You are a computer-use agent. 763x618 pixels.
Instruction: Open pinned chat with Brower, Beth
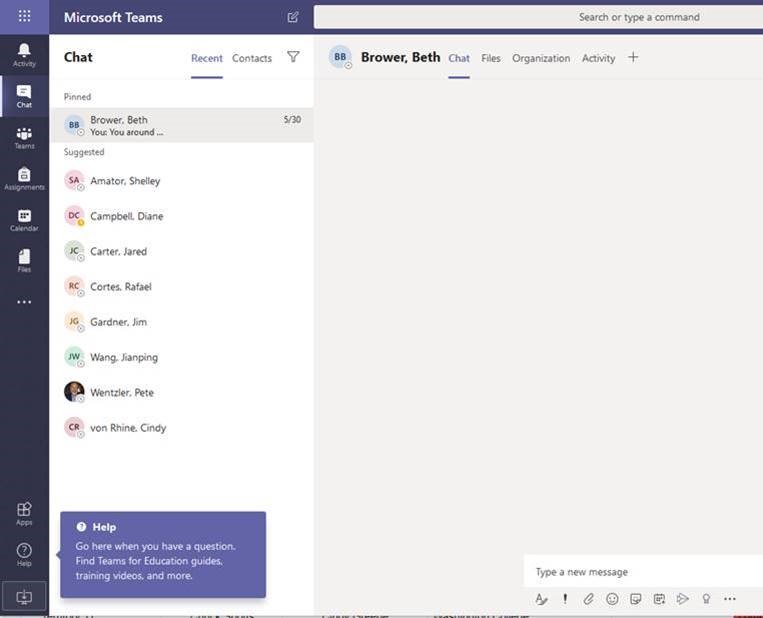coord(182,125)
